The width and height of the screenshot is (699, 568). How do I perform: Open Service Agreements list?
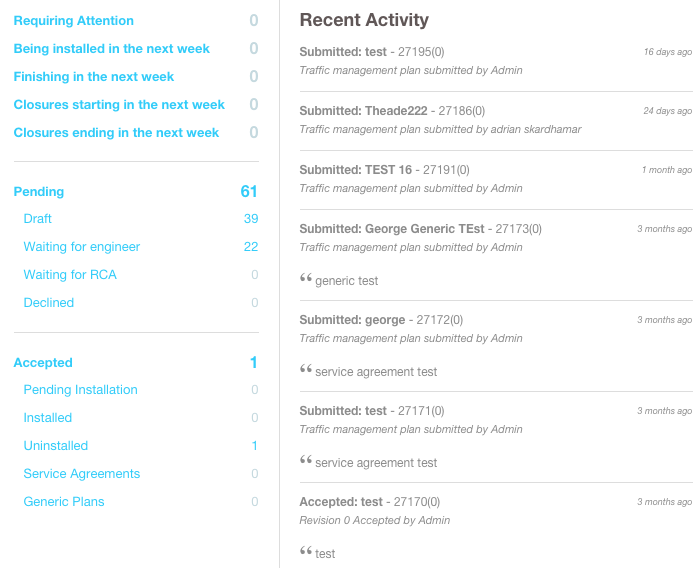82,474
